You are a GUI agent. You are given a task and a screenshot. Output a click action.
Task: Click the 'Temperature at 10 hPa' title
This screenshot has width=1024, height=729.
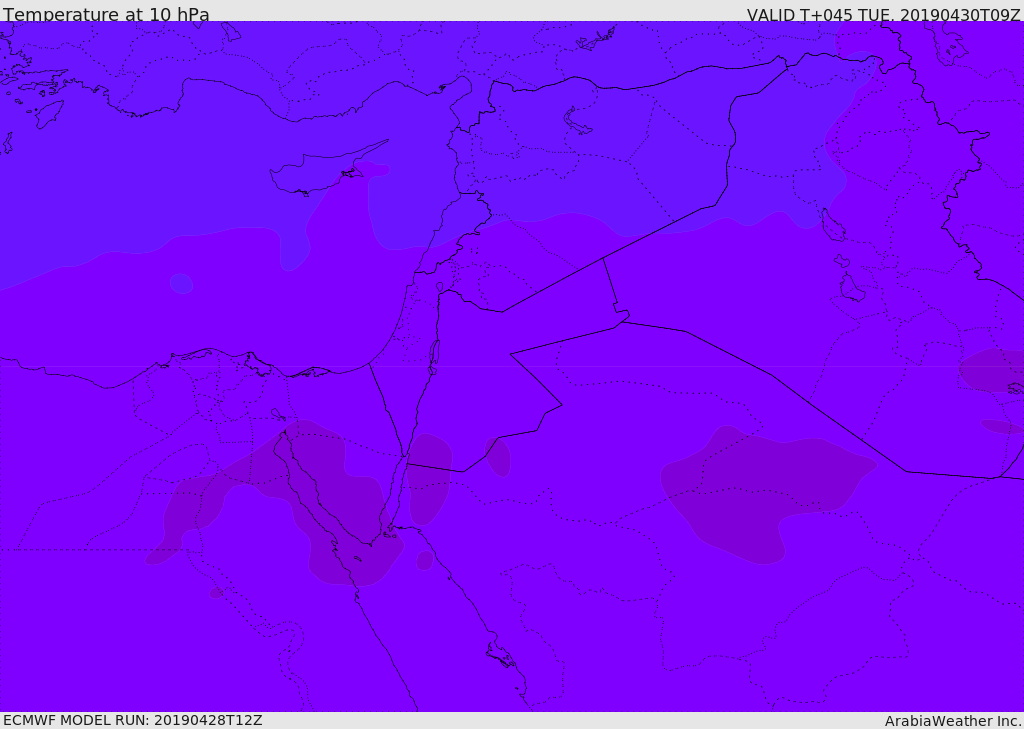(106, 14)
